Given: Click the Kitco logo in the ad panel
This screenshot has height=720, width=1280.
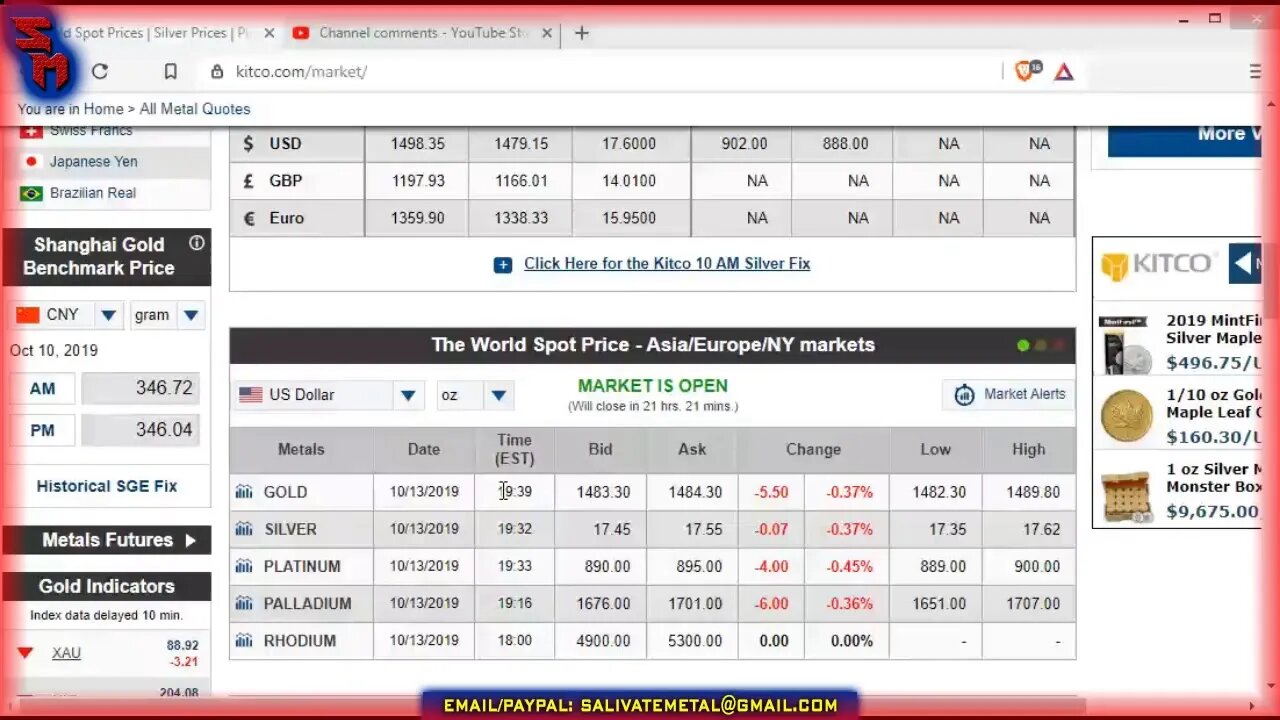Looking at the screenshot, I should pyautogui.click(x=1156, y=265).
